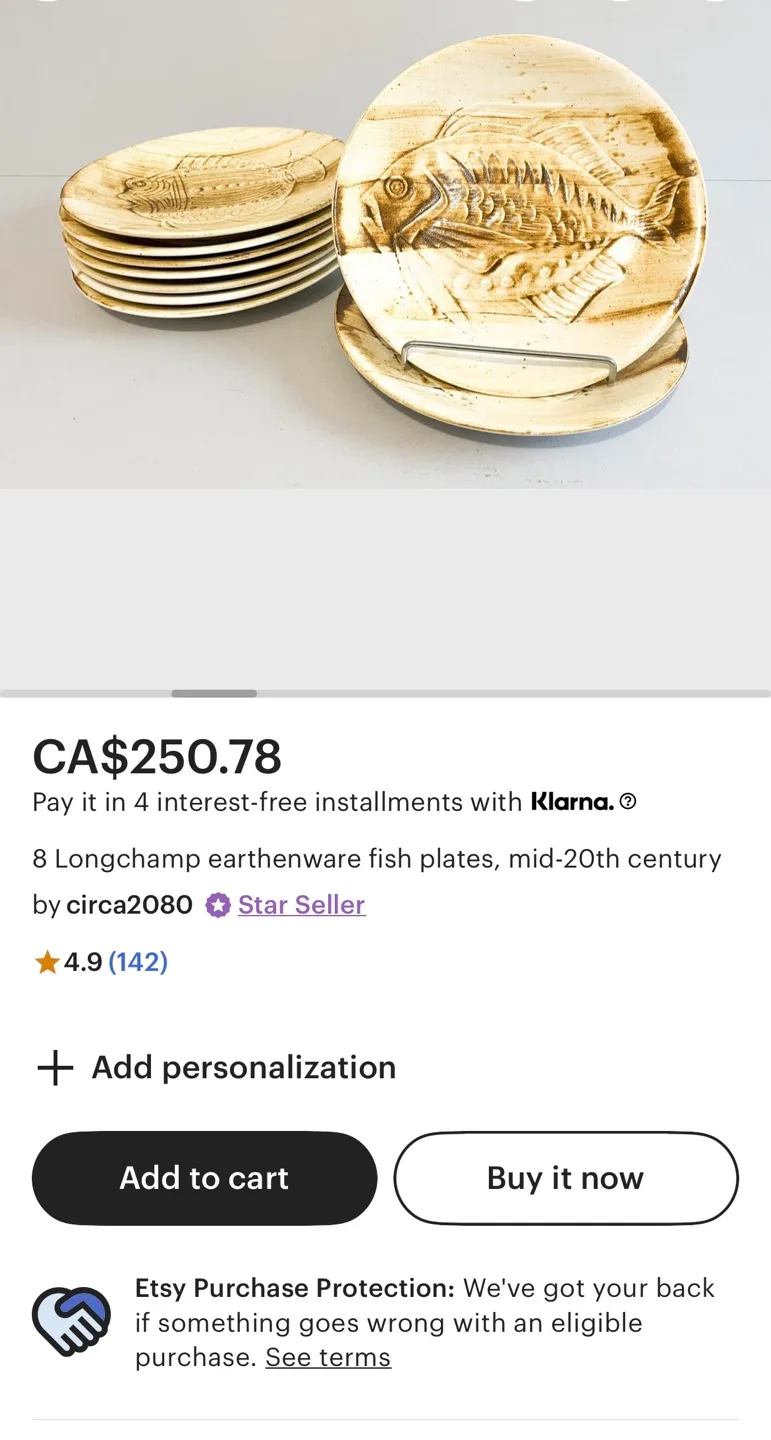Open See terms for Purchase Protection
771x1440 pixels.
point(328,1357)
